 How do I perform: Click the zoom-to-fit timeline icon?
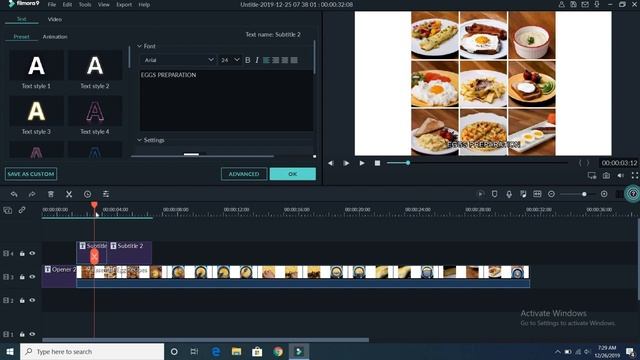(x=537, y=194)
